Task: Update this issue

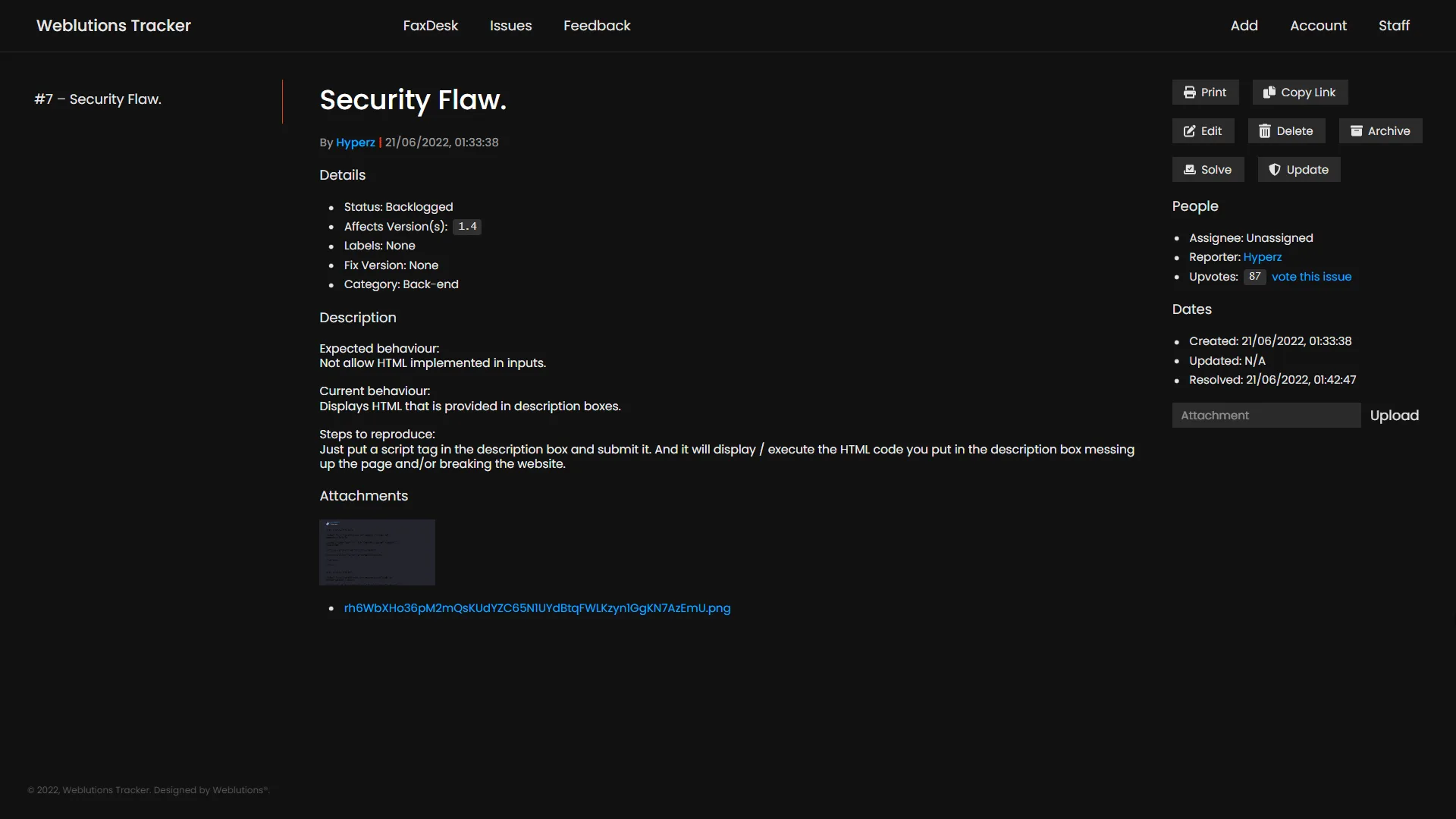Action: click(x=1298, y=169)
